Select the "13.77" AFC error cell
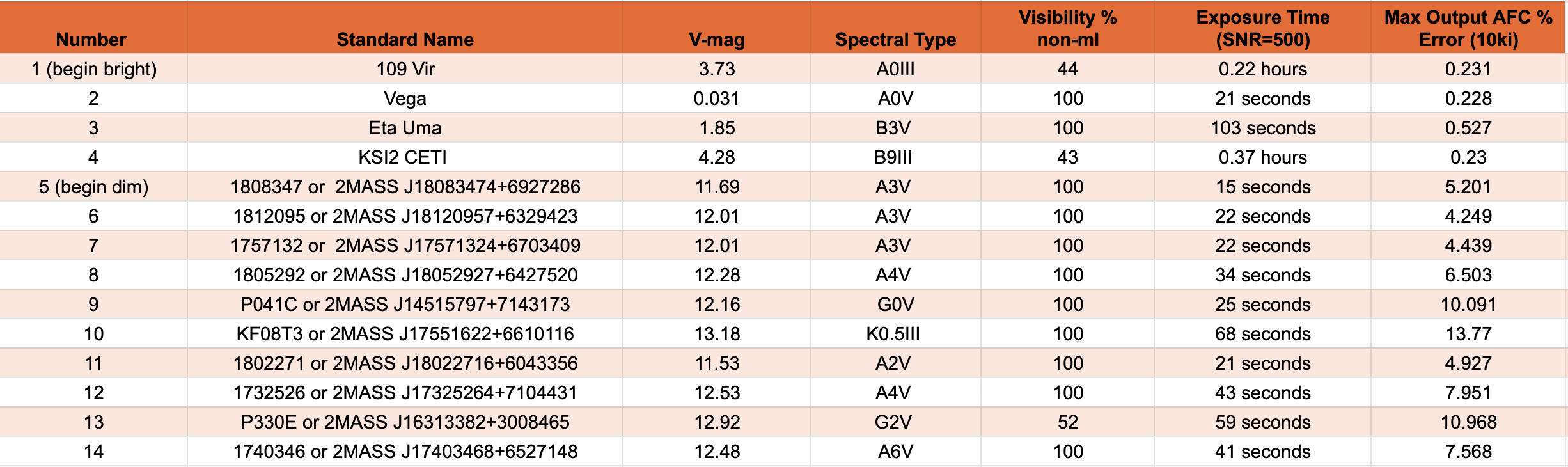This screenshot has height=467, width=1568. point(1468,334)
